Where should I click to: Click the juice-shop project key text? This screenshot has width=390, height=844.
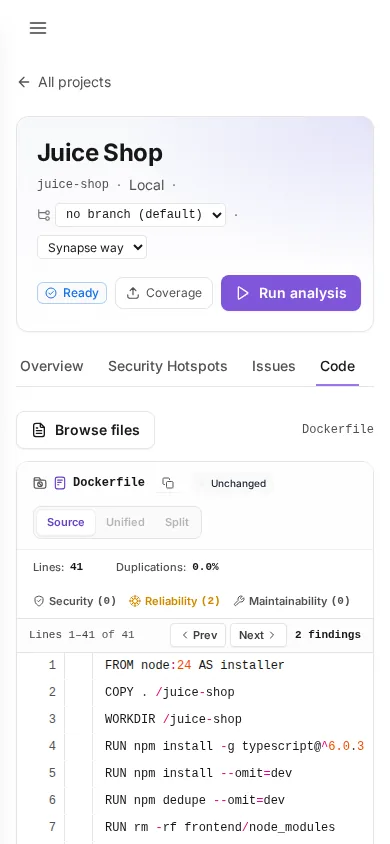point(73,185)
